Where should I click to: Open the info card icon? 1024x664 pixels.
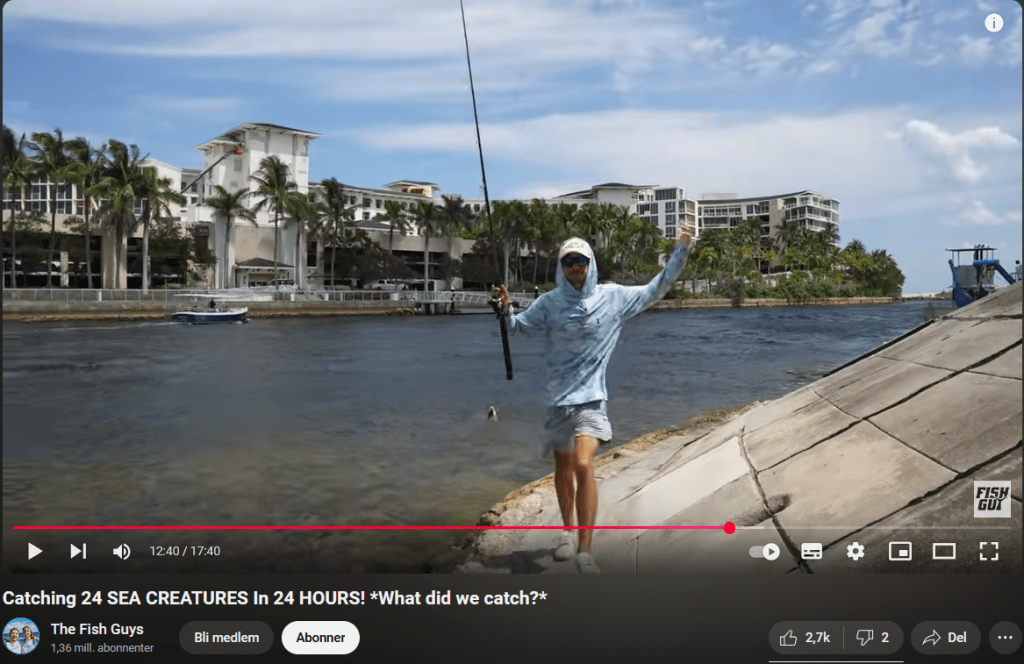994,24
